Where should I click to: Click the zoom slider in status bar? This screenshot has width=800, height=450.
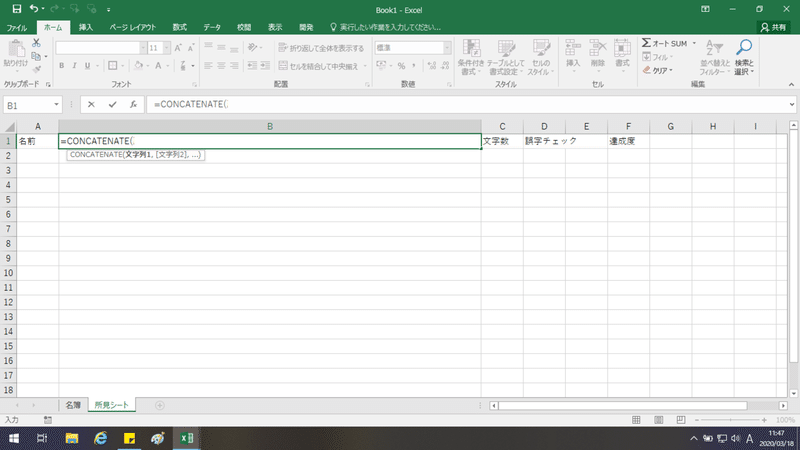coord(730,420)
